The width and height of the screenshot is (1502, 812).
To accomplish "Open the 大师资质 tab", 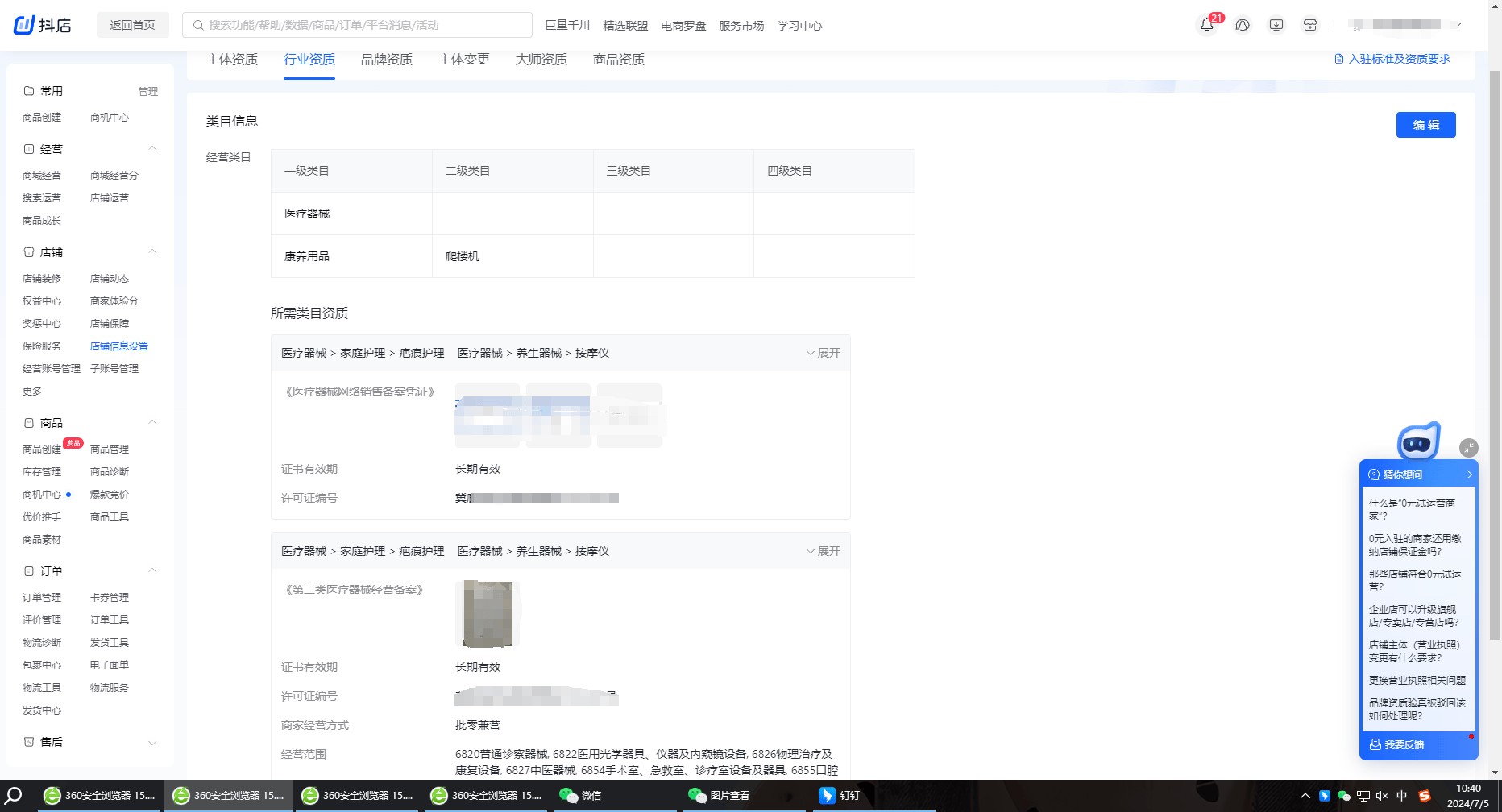I will 541,60.
